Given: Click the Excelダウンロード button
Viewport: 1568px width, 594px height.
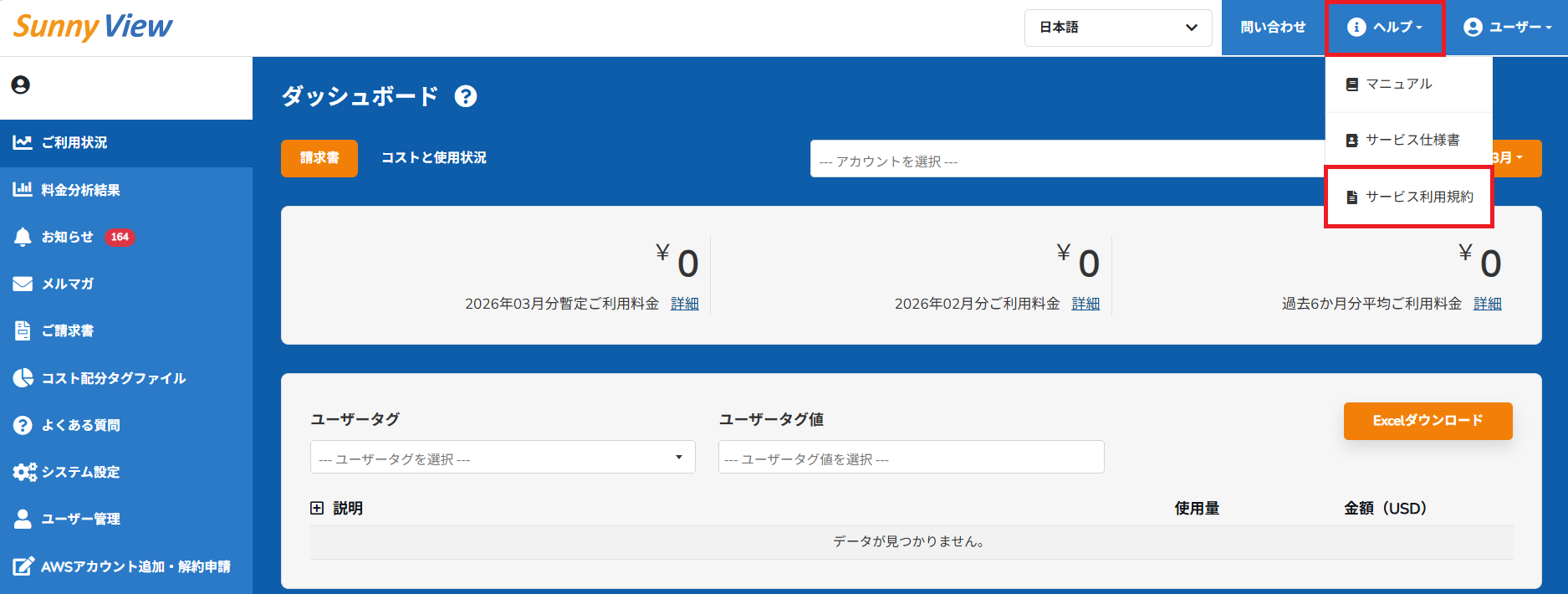Looking at the screenshot, I should 1428,421.
